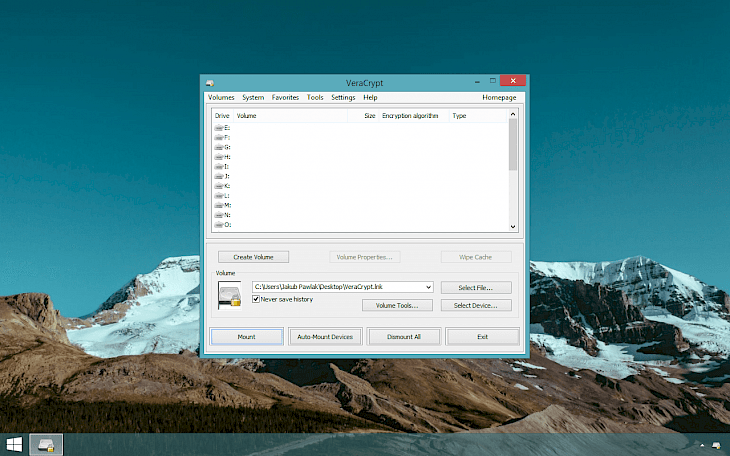Click the Type column header
730x456 pixels.
tap(478, 116)
